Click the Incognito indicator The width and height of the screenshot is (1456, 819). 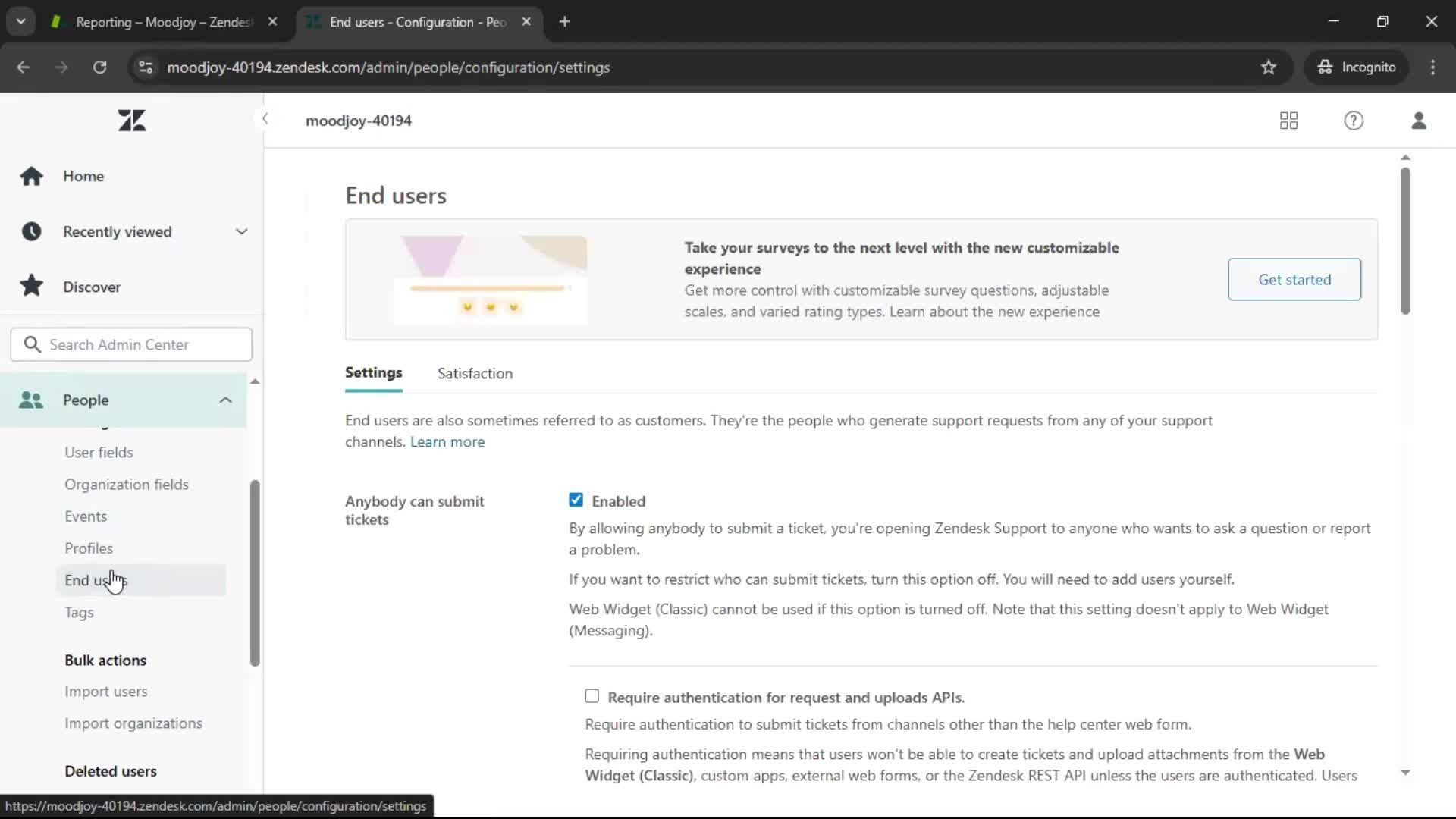tap(1357, 67)
